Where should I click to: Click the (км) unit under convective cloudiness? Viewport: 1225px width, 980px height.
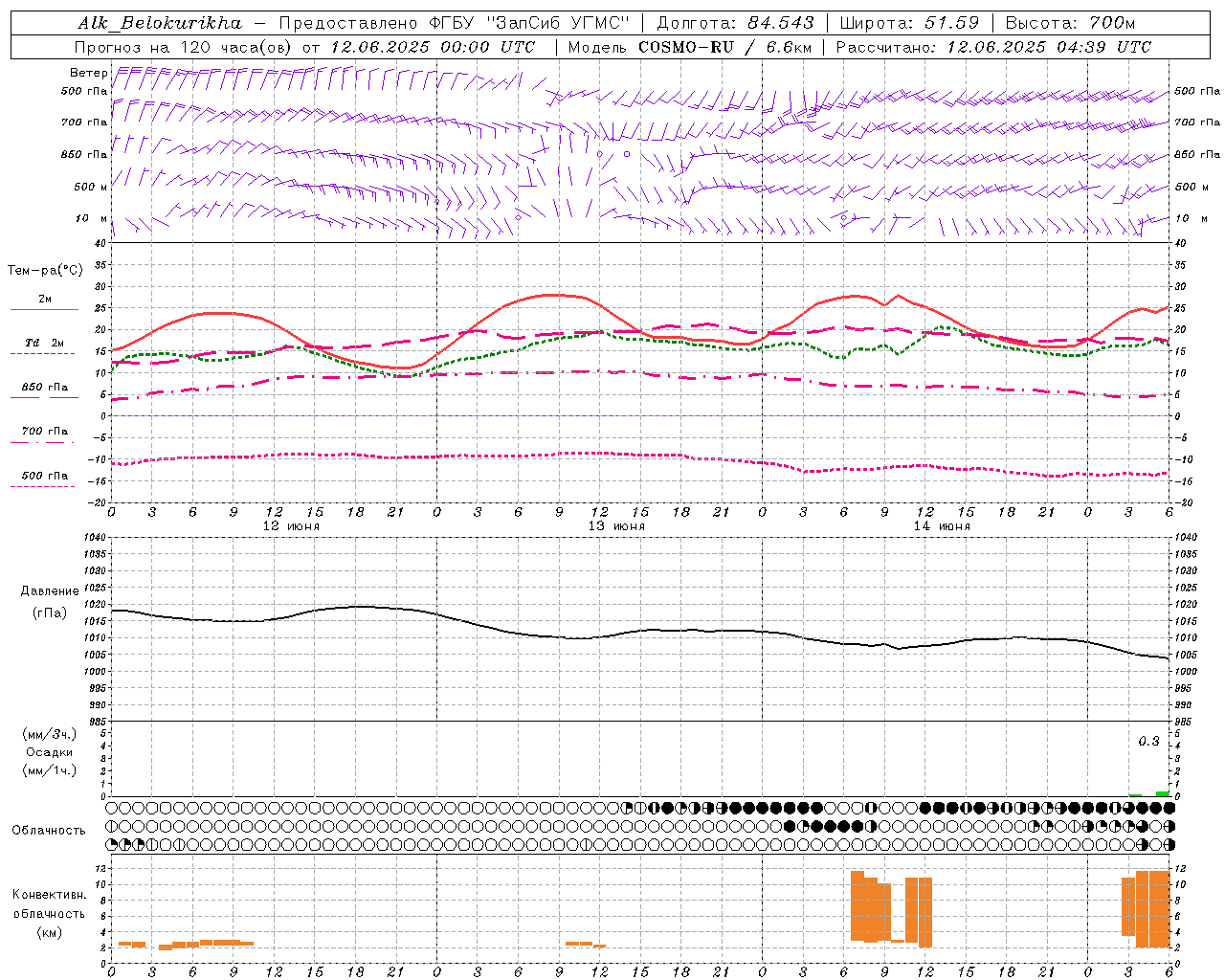49,932
